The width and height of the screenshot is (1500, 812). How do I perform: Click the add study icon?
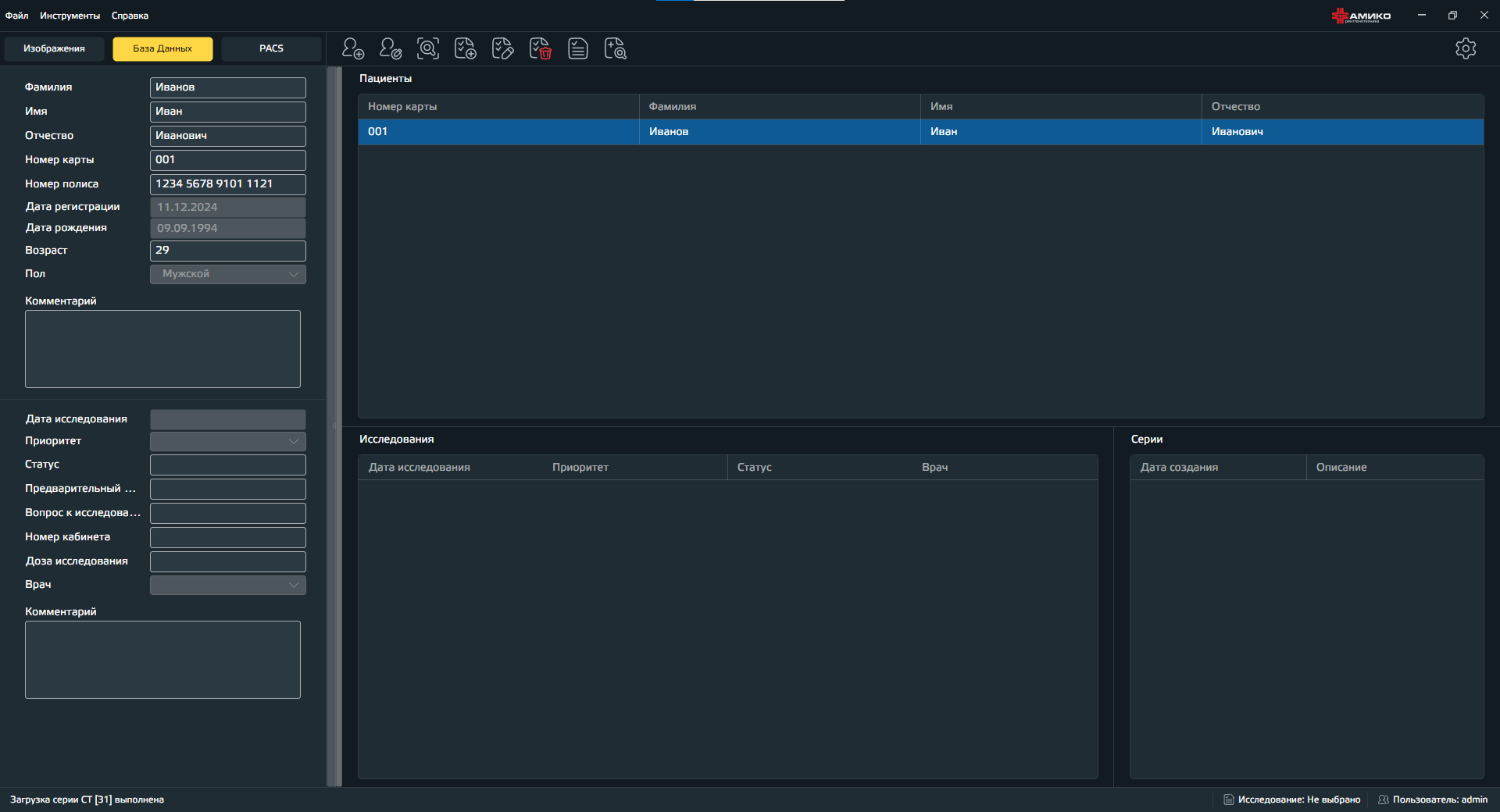tap(466, 48)
